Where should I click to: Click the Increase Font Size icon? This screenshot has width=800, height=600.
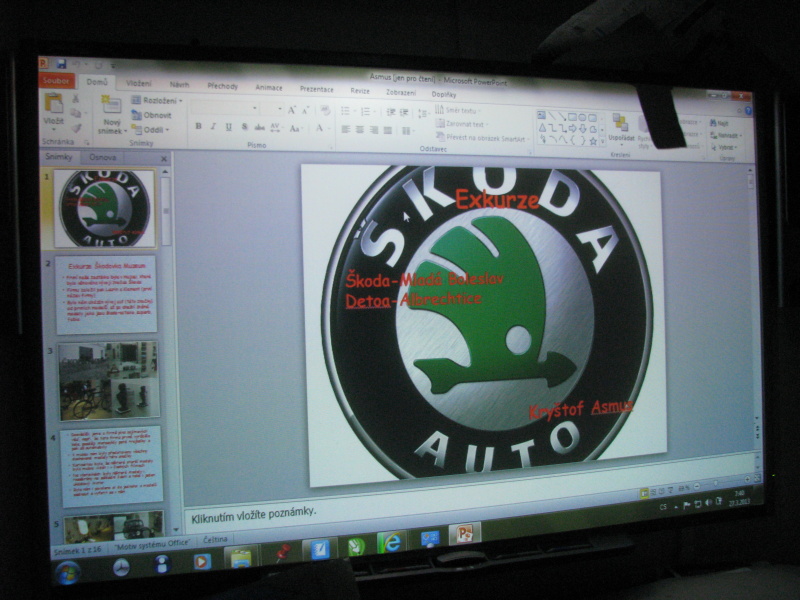pos(292,110)
